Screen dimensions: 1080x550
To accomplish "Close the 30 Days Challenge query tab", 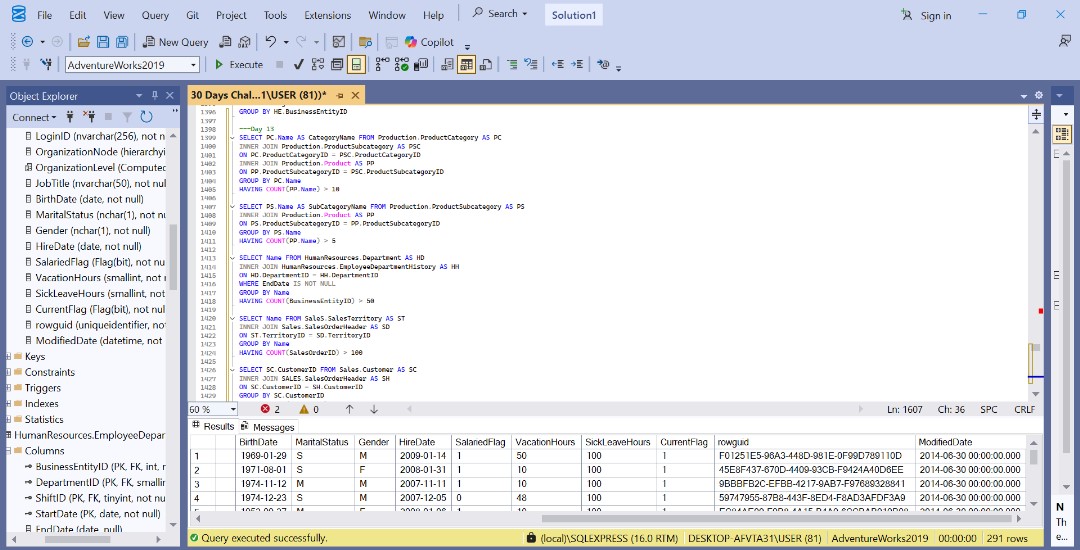I will [x=355, y=95].
